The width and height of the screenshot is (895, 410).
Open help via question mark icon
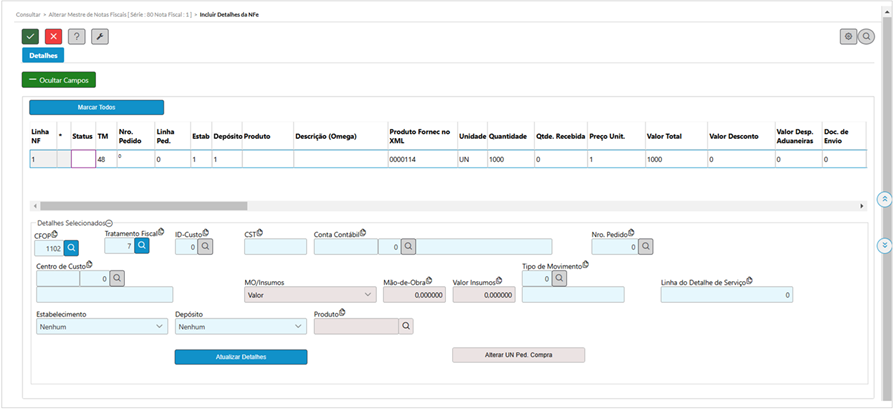pyautogui.click(x=77, y=36)
